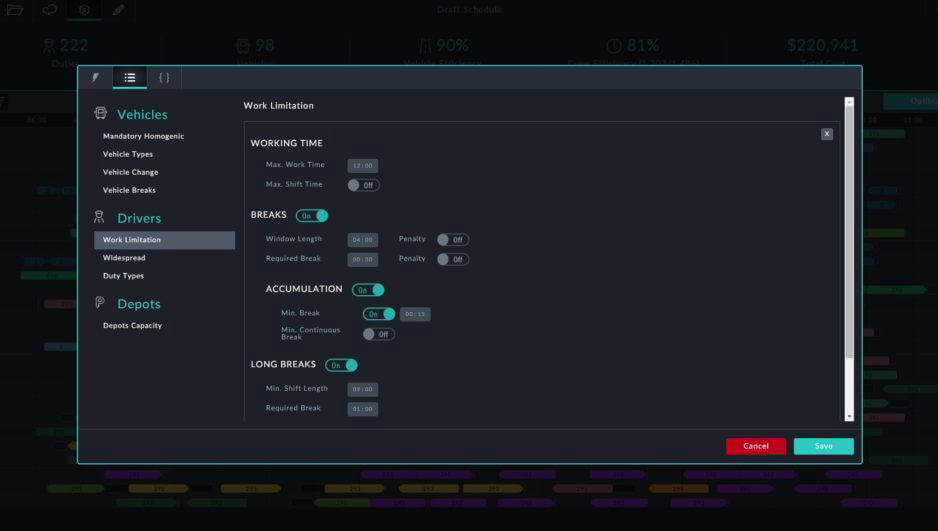Turn on the Window Length Penalty toggle
The height and width of the screenshot is (531, 938).
[452, 240]
